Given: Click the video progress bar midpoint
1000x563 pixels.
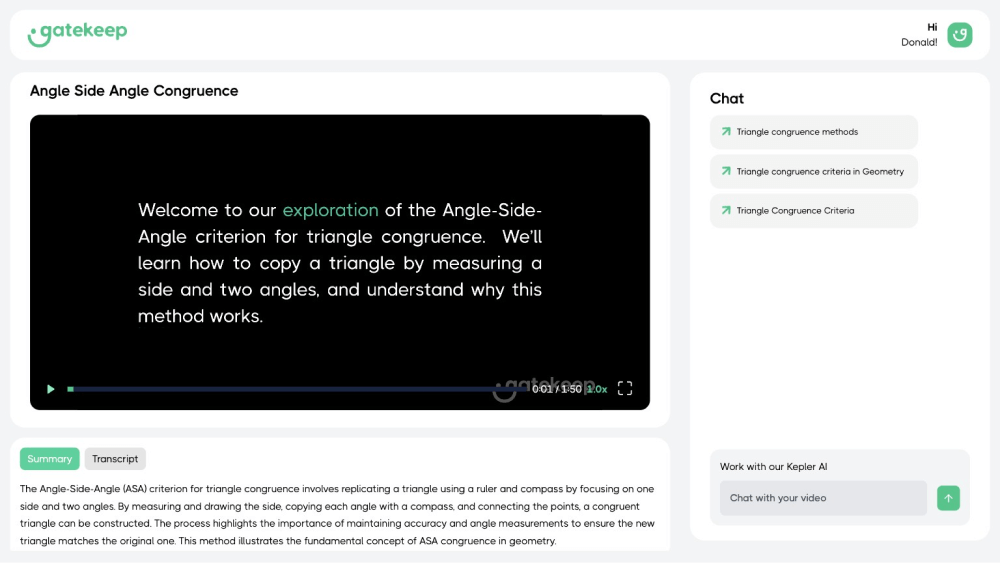Looking at the screenshot, I should (300, 389).
